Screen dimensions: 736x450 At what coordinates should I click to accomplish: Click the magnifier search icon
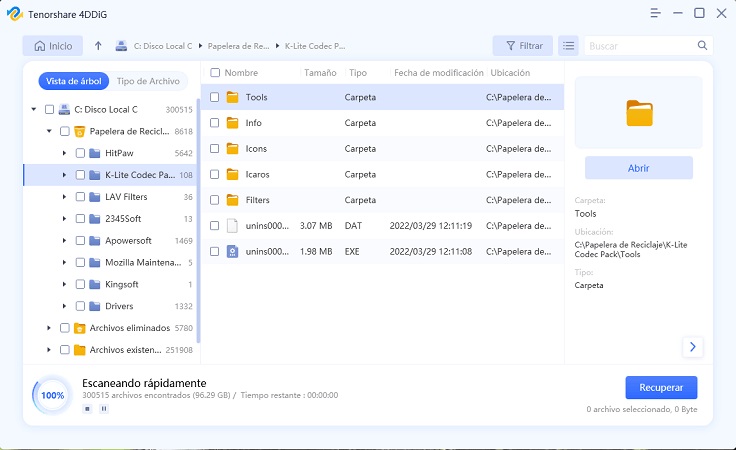tap(702, 46)
